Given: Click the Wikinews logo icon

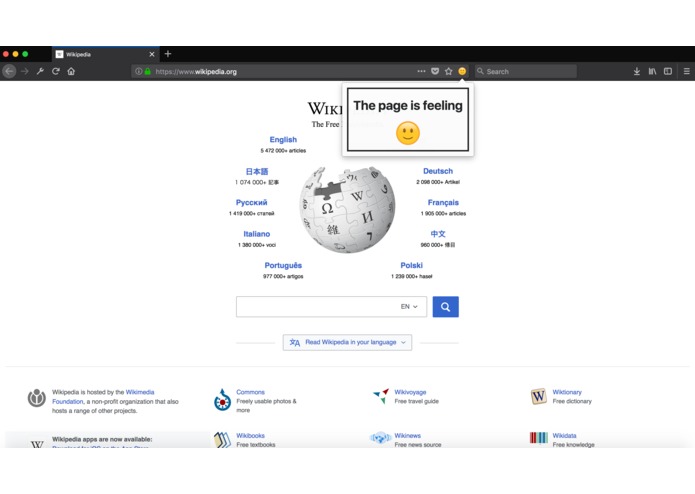Looking at the screenshot, I should click(380, 438).
